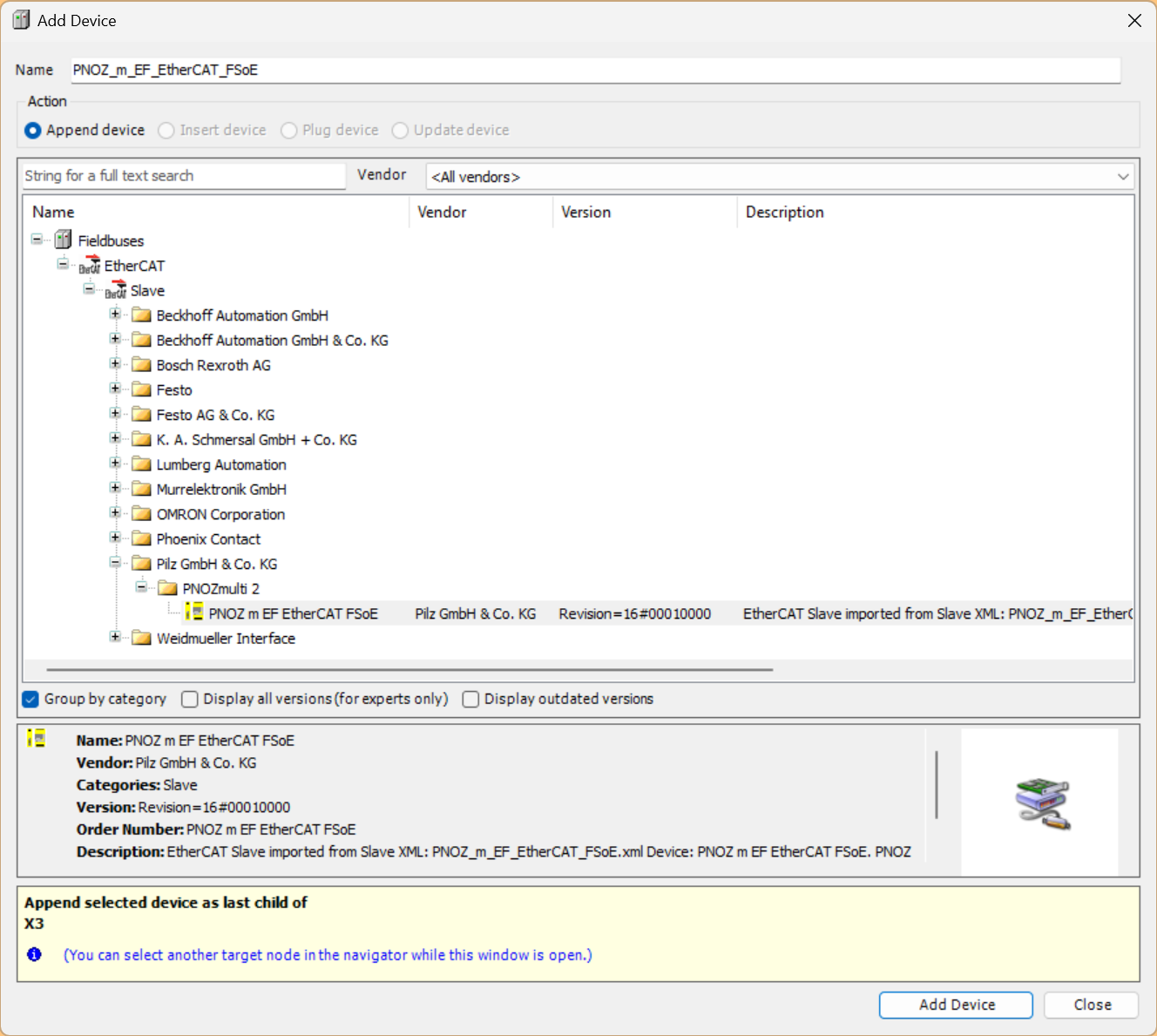Select the Lumberg Automation tree row

[221, 464]
